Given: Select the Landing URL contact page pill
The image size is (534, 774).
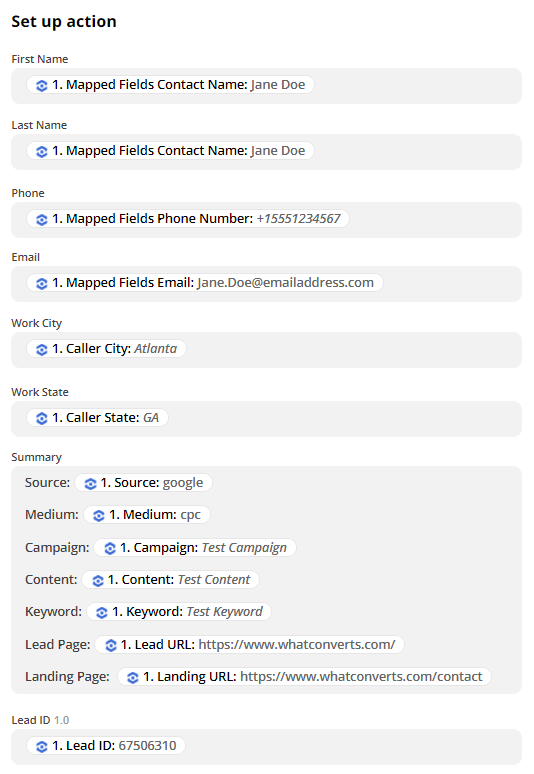Looking at the screenshot, I should pos(305,677).
